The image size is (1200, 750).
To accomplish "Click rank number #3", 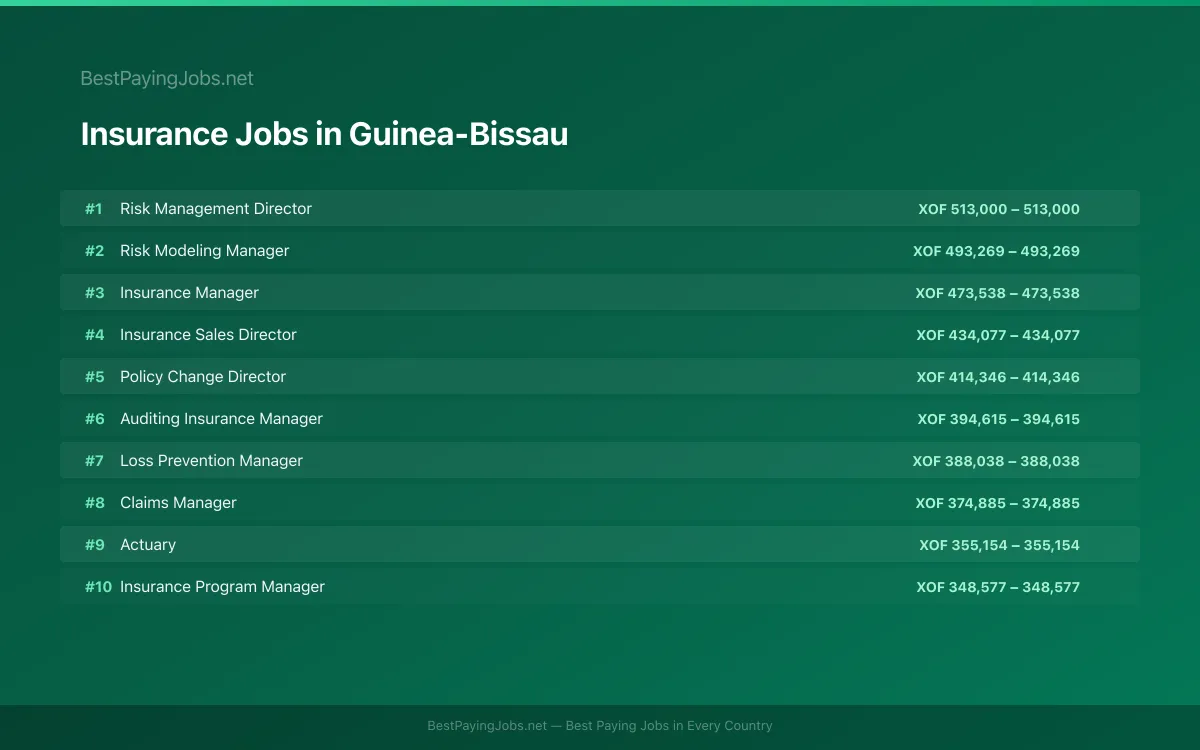I will [x=94, y=293].
